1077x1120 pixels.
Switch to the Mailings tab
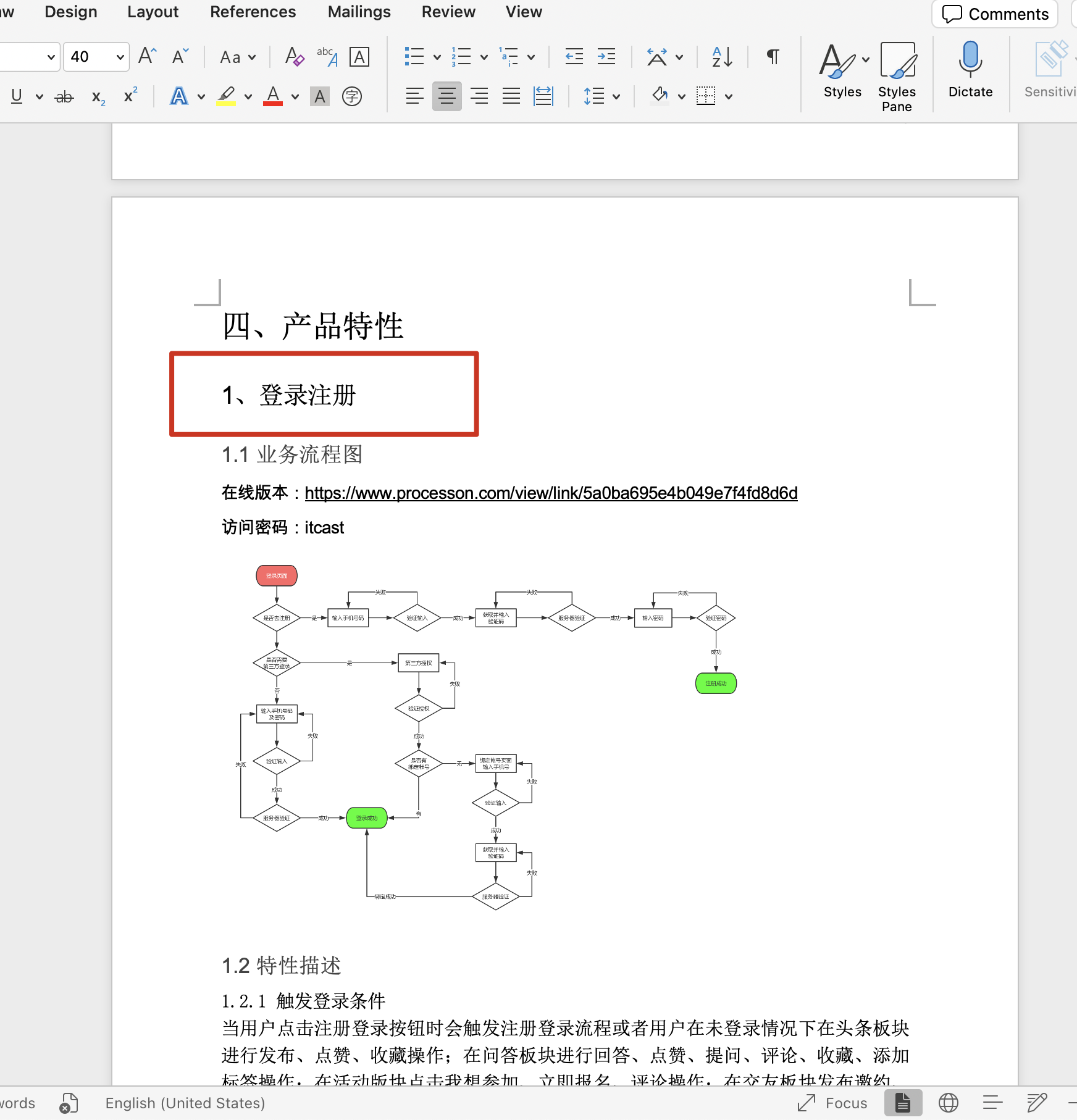[359, 12]
